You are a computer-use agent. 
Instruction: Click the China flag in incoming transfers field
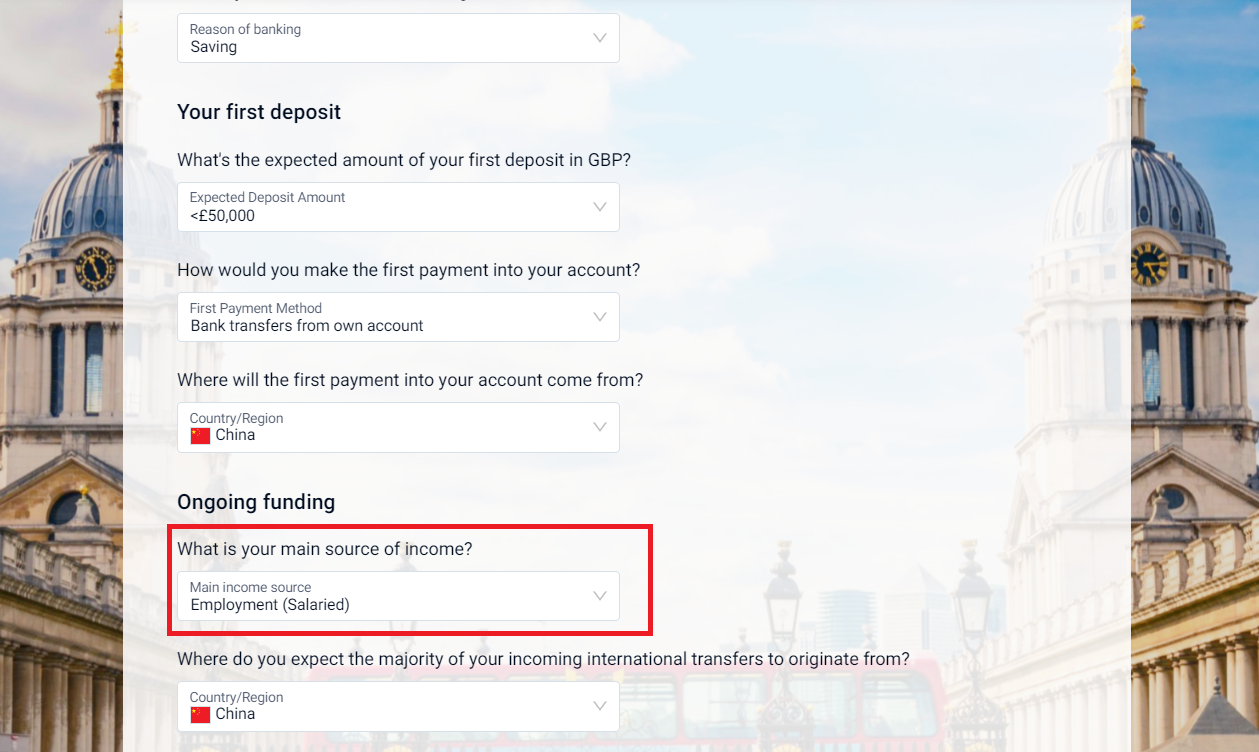200,714
